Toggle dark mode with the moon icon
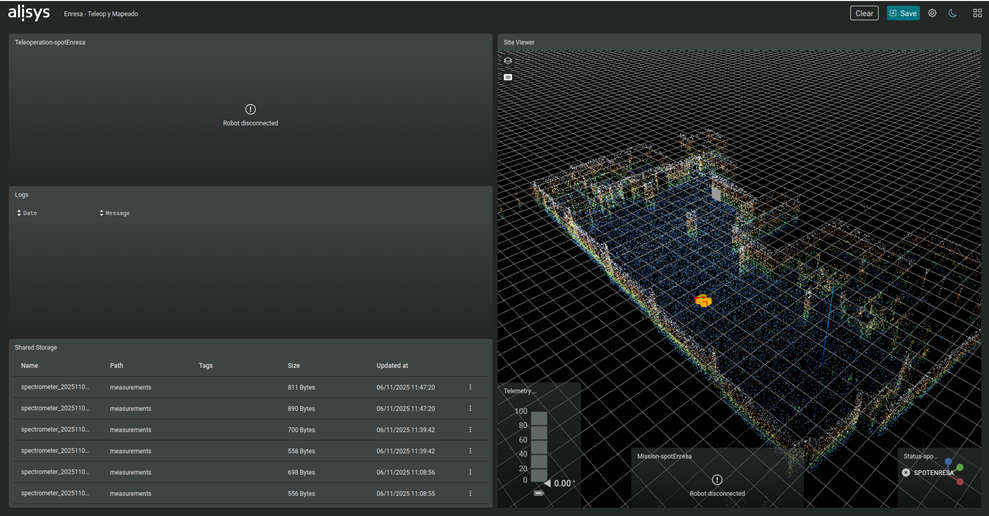This screenshot has width=989, height=516. pyautogui.click(x=953, y=13)
